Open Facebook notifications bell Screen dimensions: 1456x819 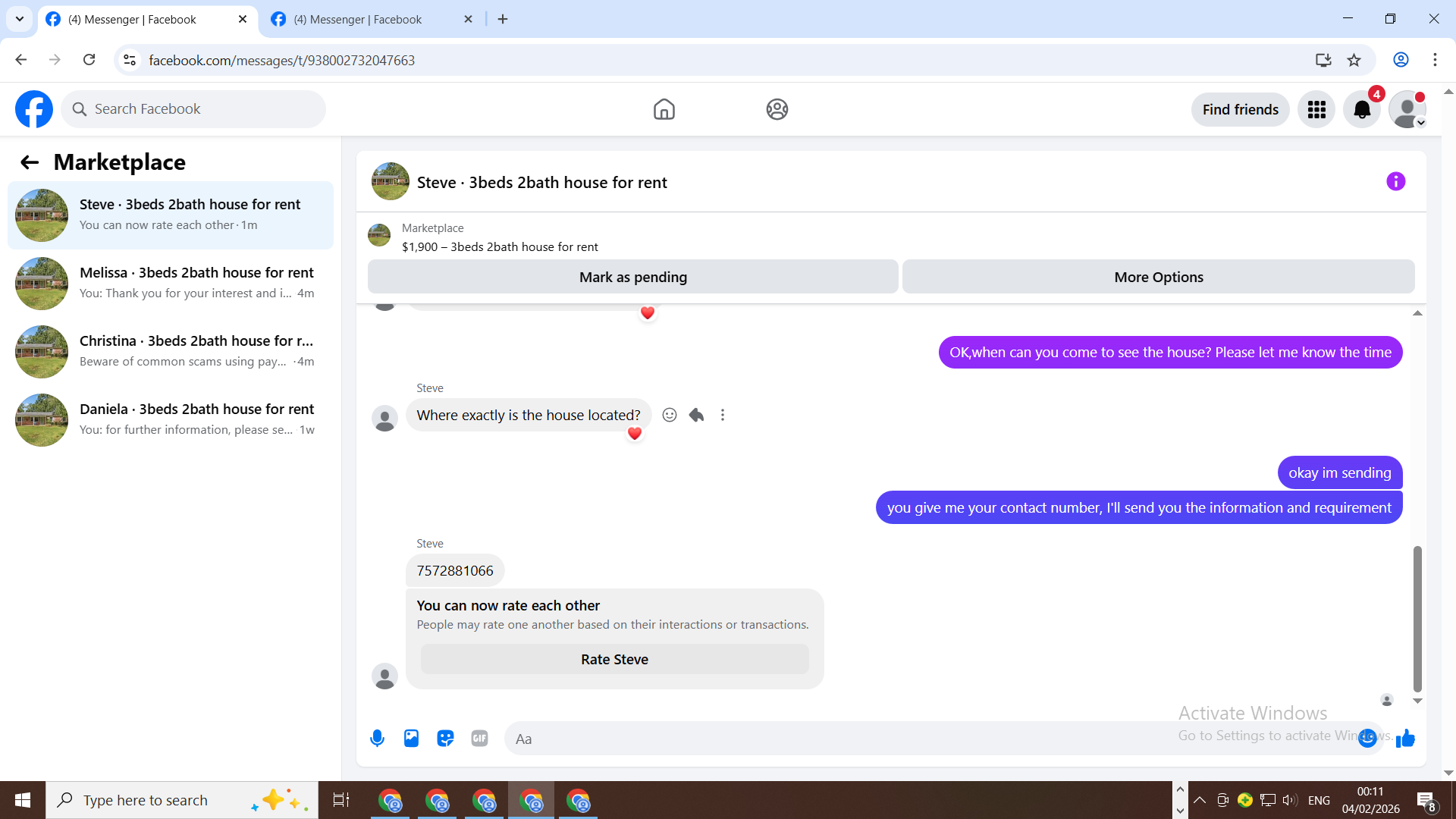(x=1362, y=110)
